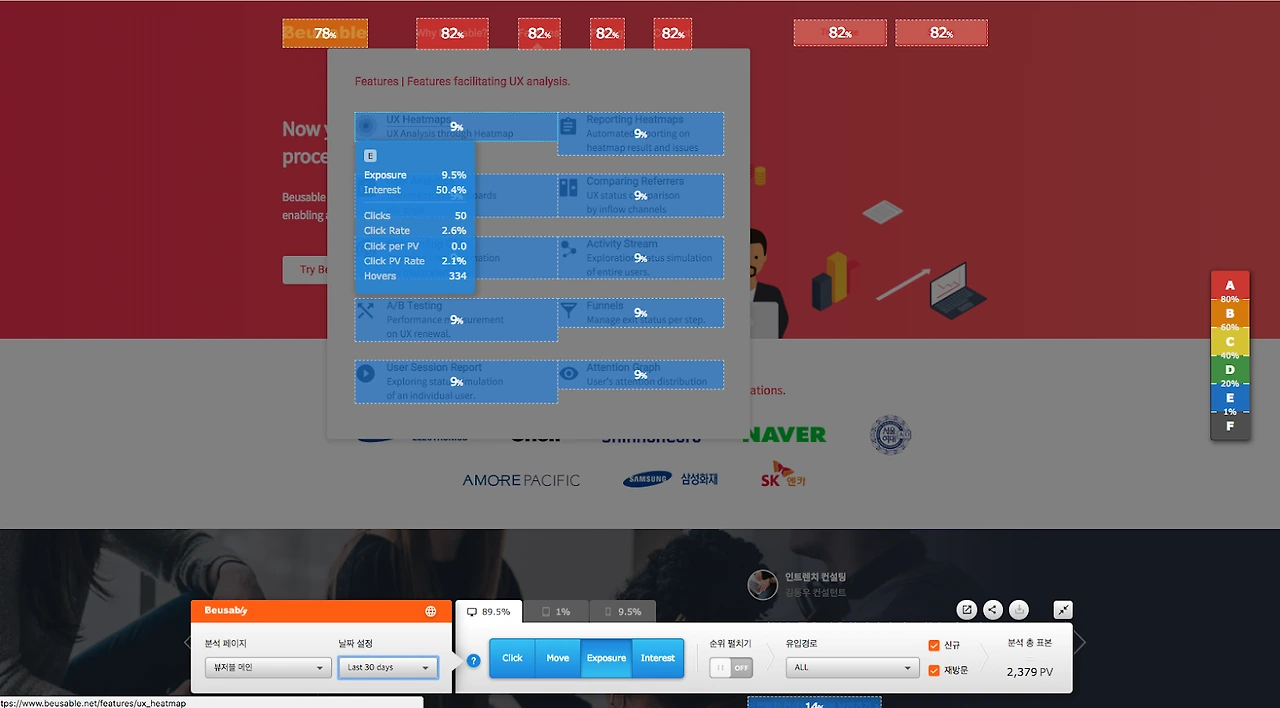Viewport: 1280px width, 708px height.
Task: Click the A/B Testing feature link
Action: click(456, 319)
